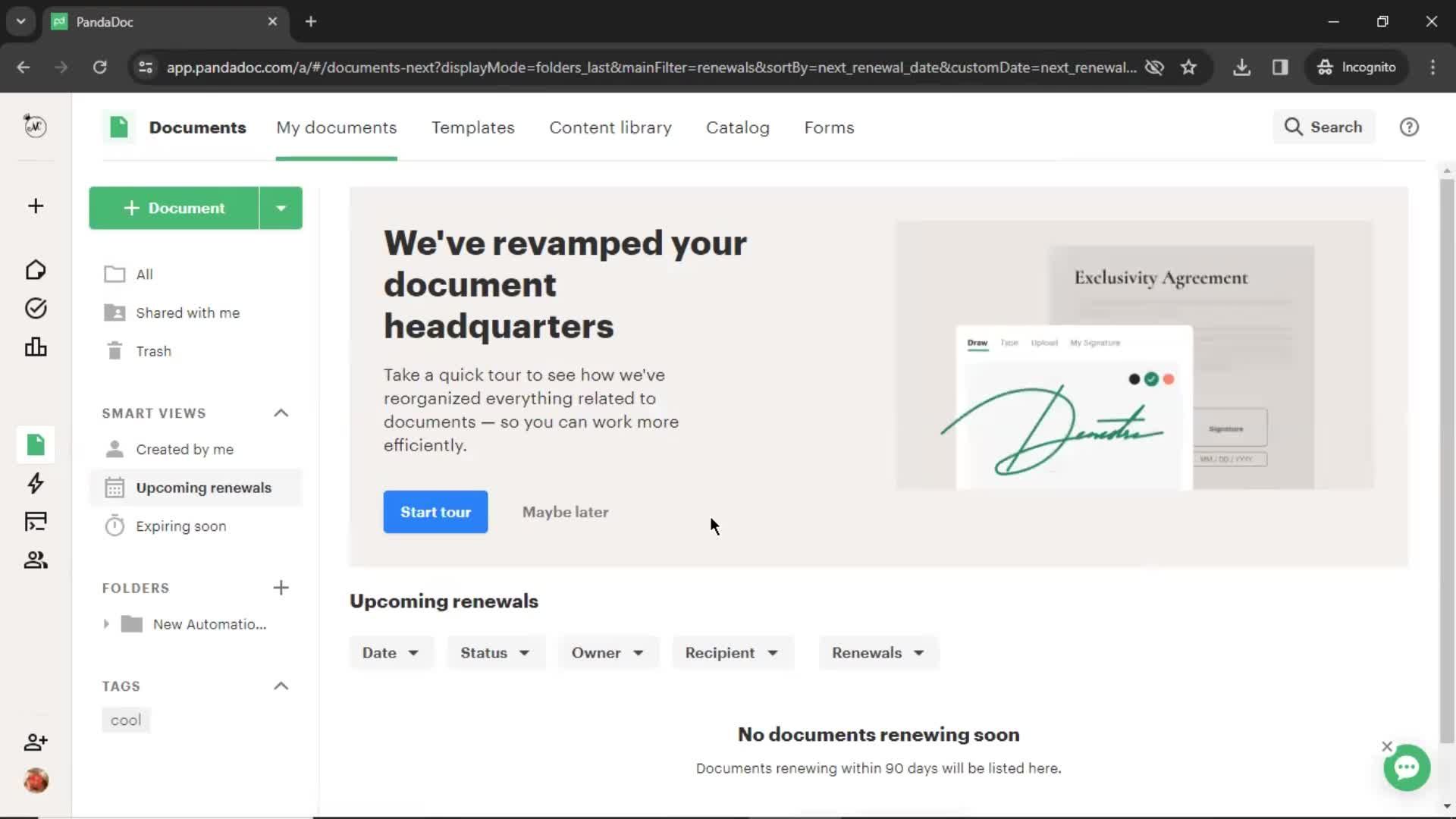The height and width of the screenshot is (819, 1456).
Task: Switch to Templates tab
Action: [473, 127]
